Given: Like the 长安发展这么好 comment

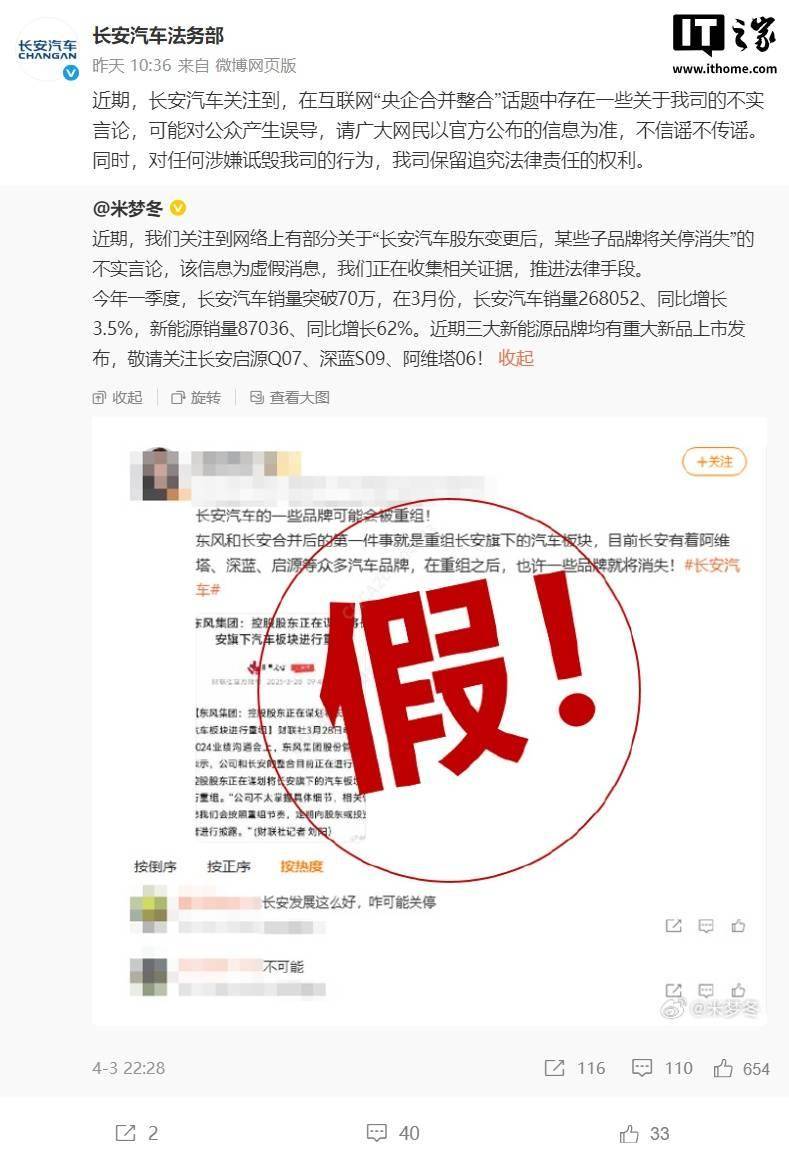Looking at the screenshot, I should (x=738, y=926).
